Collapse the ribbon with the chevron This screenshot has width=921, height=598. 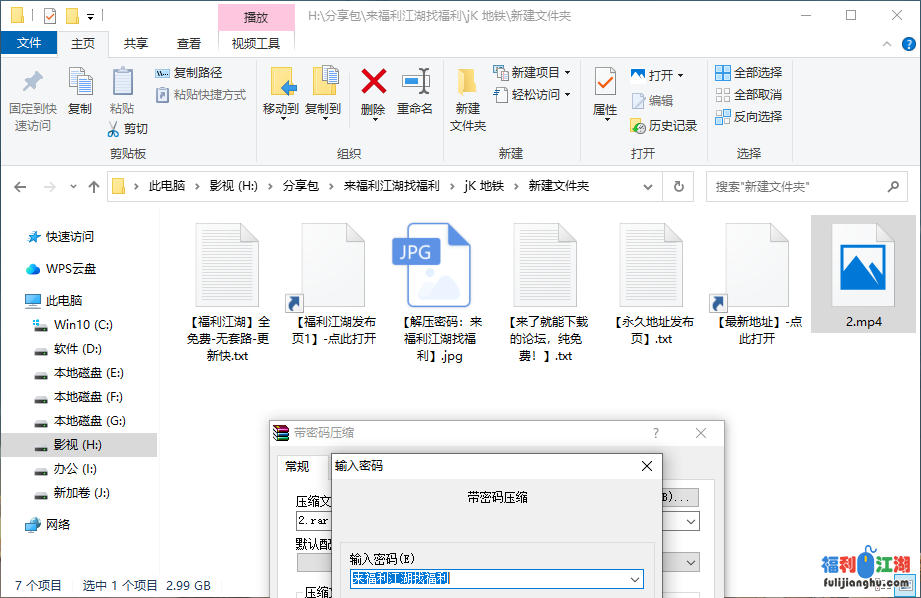[887, 44]
